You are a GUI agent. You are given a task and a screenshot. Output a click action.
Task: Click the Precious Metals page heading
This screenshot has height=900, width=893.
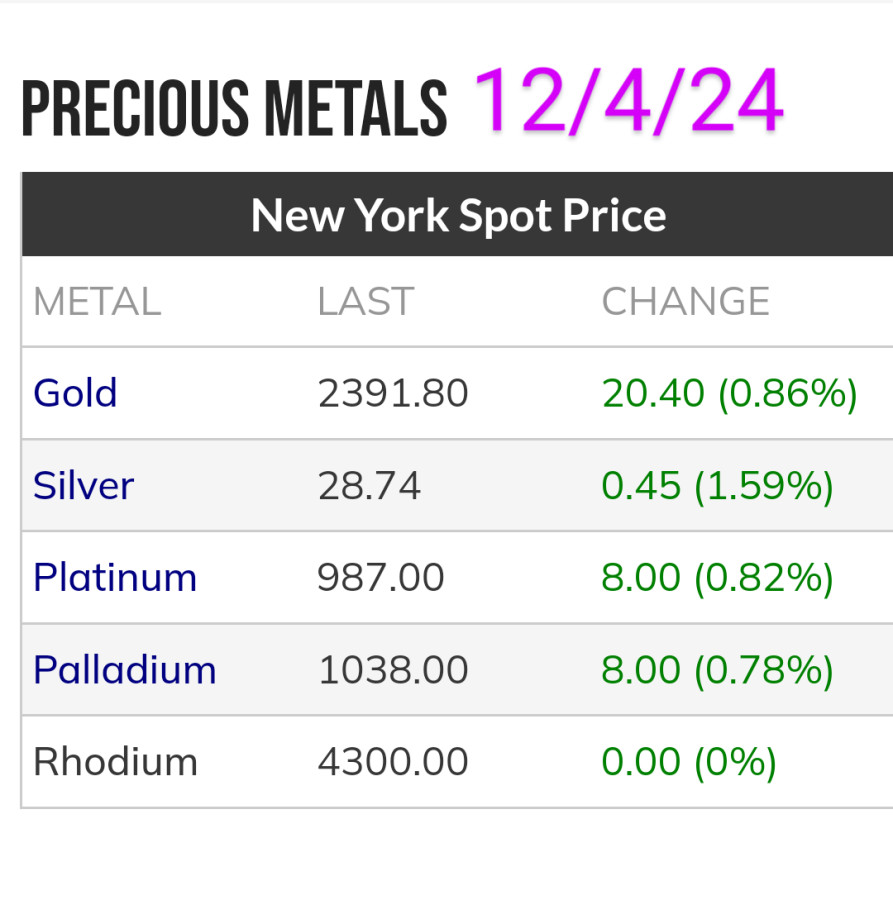click(x=234, y=108)
